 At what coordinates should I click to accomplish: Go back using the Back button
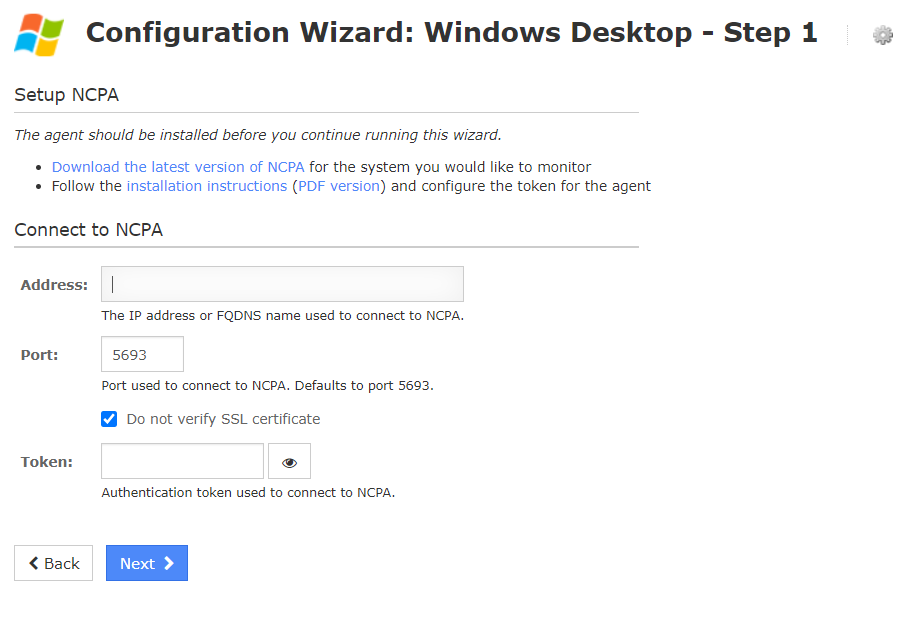54,563
